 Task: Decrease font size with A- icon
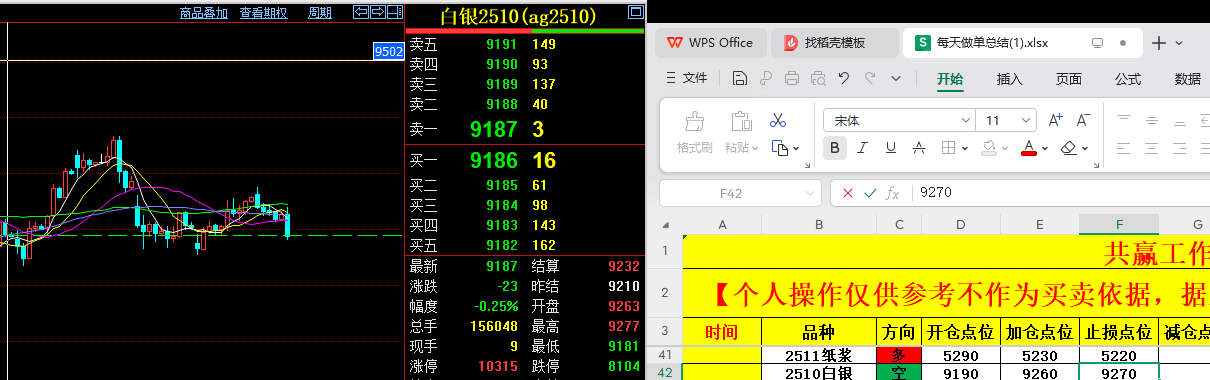[x=1084, y=120]
